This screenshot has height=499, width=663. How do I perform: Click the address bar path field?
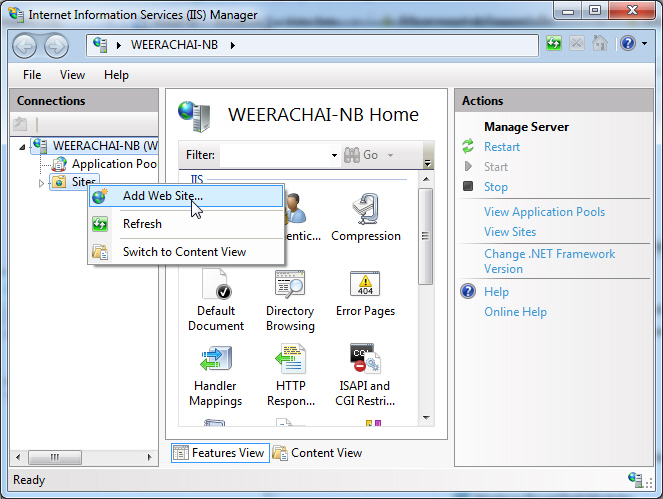[x=312, y=45]
